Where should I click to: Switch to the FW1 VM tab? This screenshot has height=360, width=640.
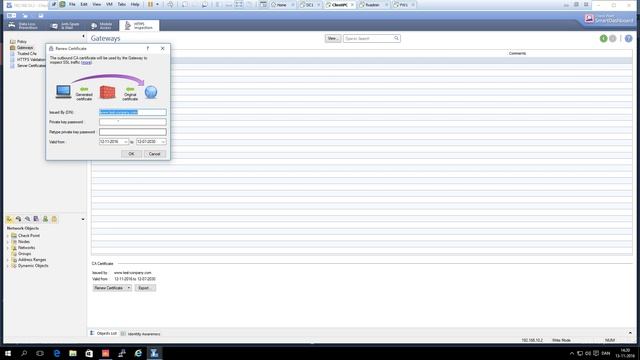pos(404,5)
